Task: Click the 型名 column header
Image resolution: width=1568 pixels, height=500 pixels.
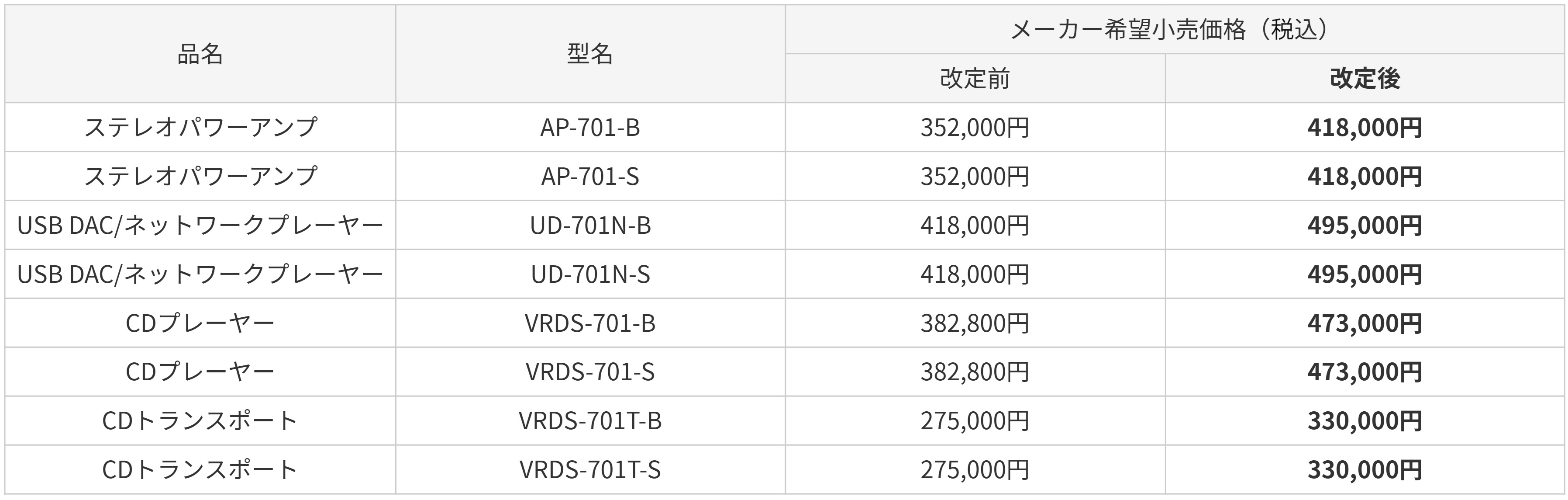Action: point(590,54)
